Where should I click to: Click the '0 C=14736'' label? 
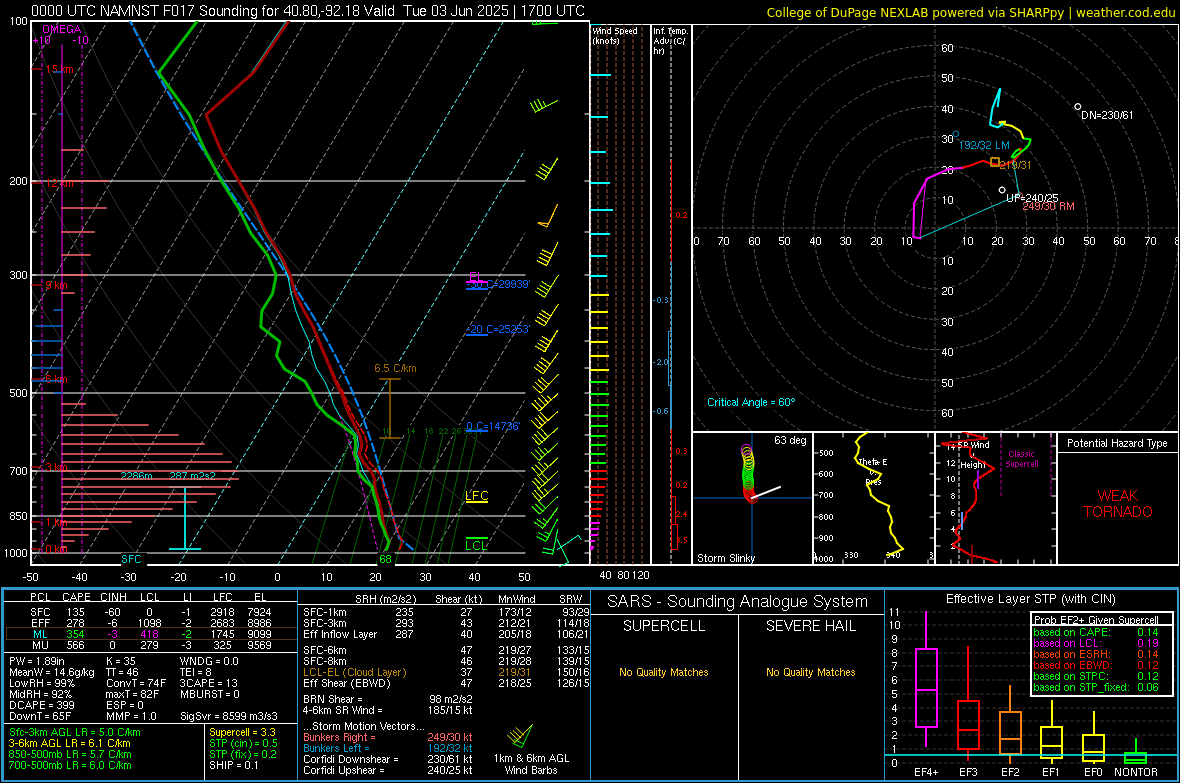[x=493, y=426]
